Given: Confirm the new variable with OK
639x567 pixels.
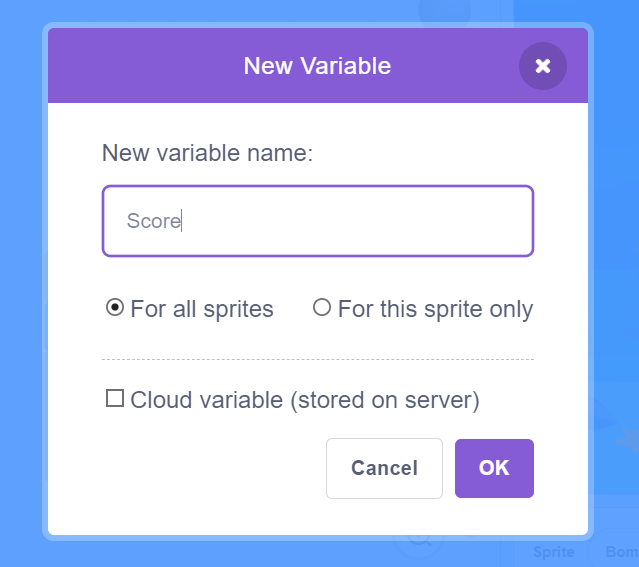Looking at the screenshot, I should point(494,468).
